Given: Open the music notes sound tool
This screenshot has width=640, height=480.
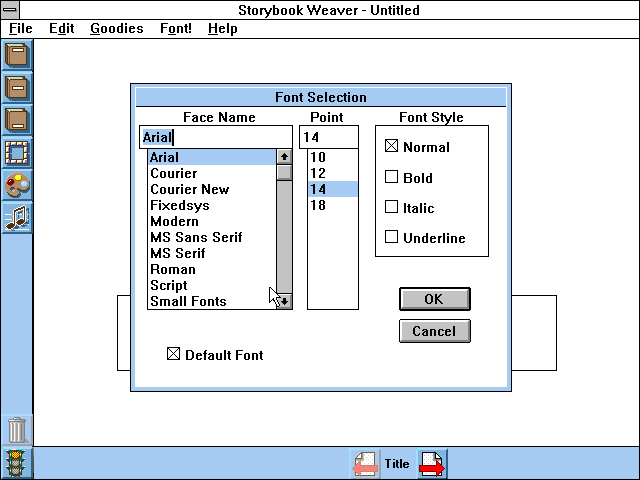Looking at the screenshot, I should pyautogui.click(x=17, y=218).
